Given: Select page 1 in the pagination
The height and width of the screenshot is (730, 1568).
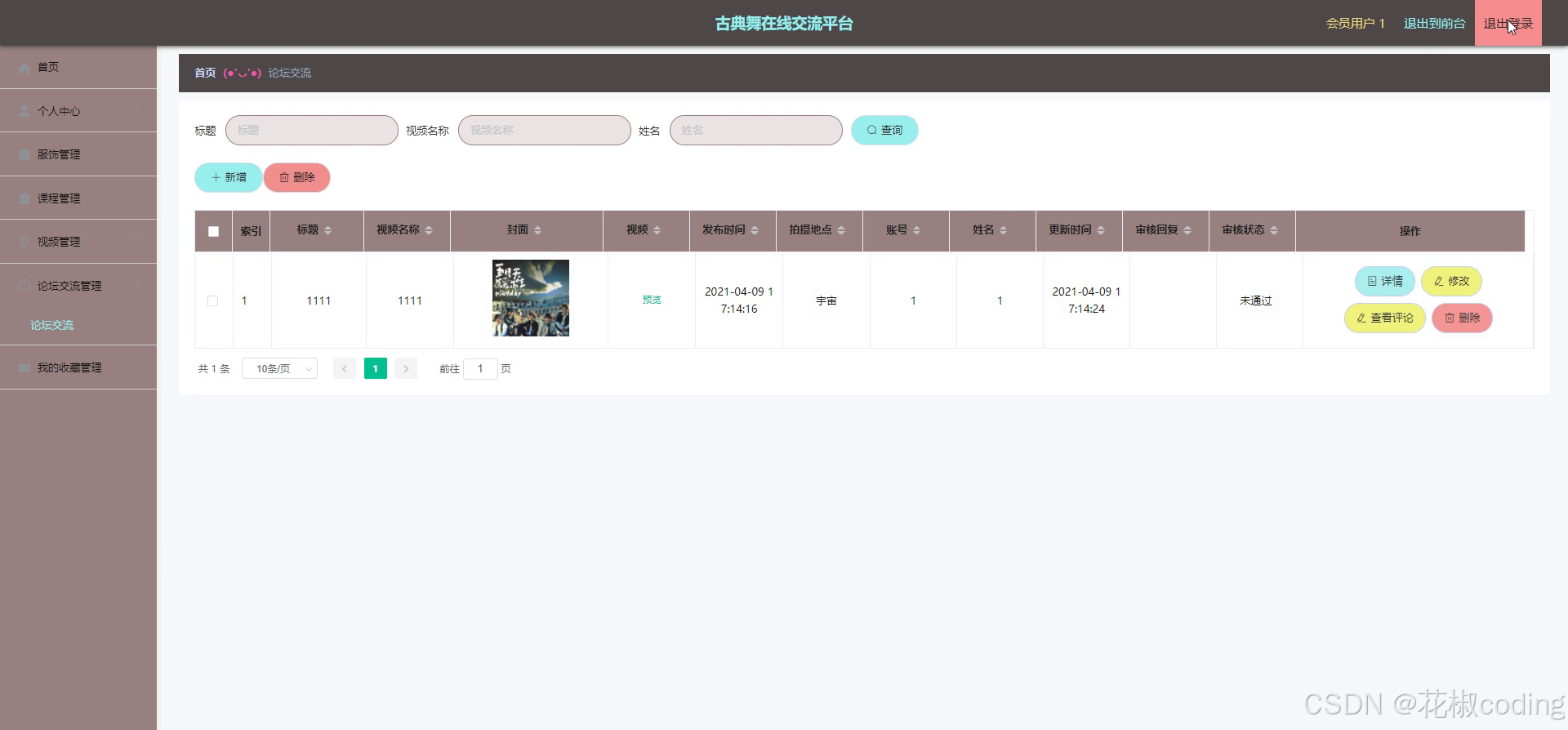Looking at the screenshot, I should tap(375, 369).
